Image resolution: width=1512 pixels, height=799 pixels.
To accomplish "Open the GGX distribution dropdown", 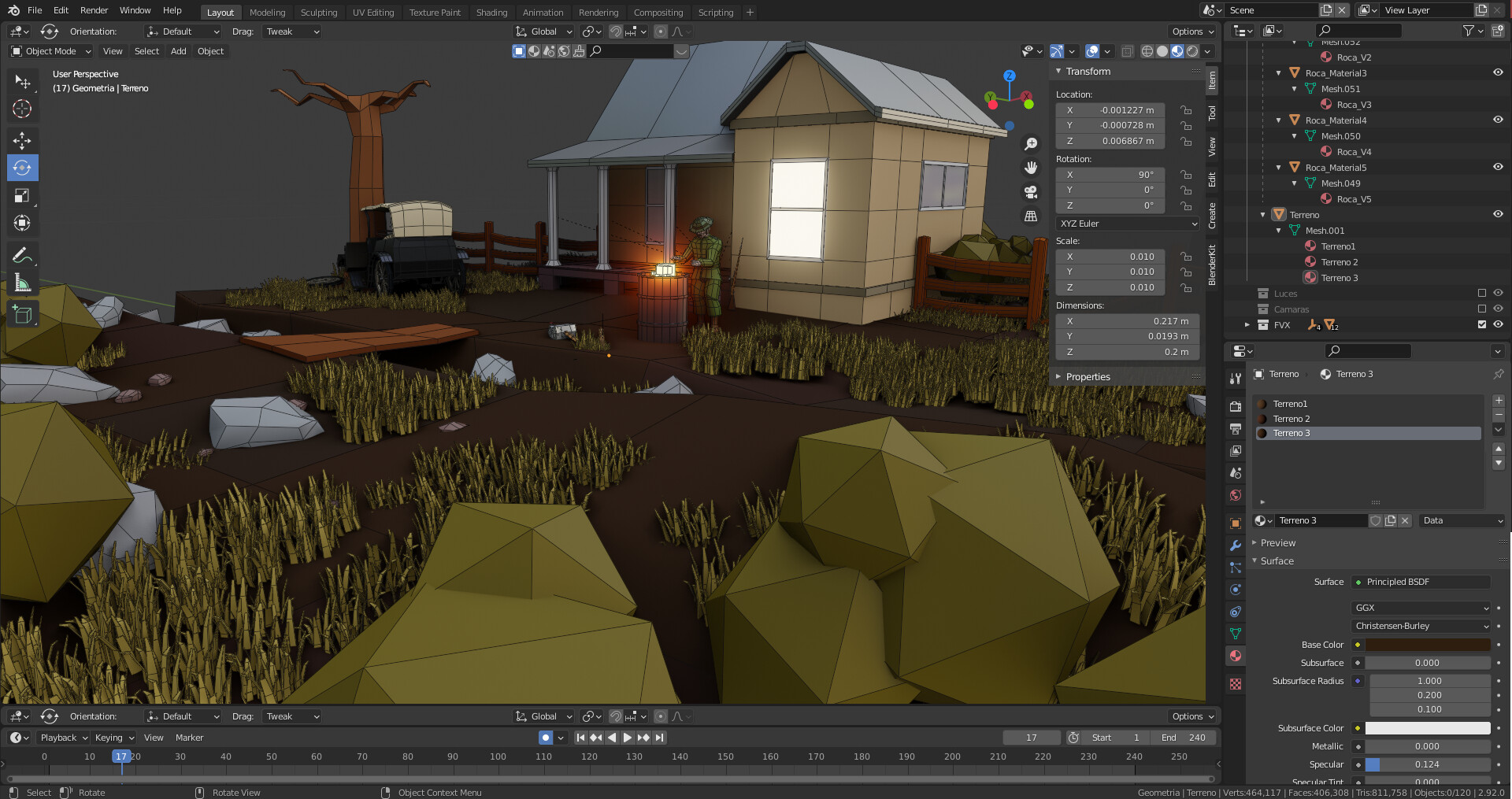I will tap(1420, 608).
